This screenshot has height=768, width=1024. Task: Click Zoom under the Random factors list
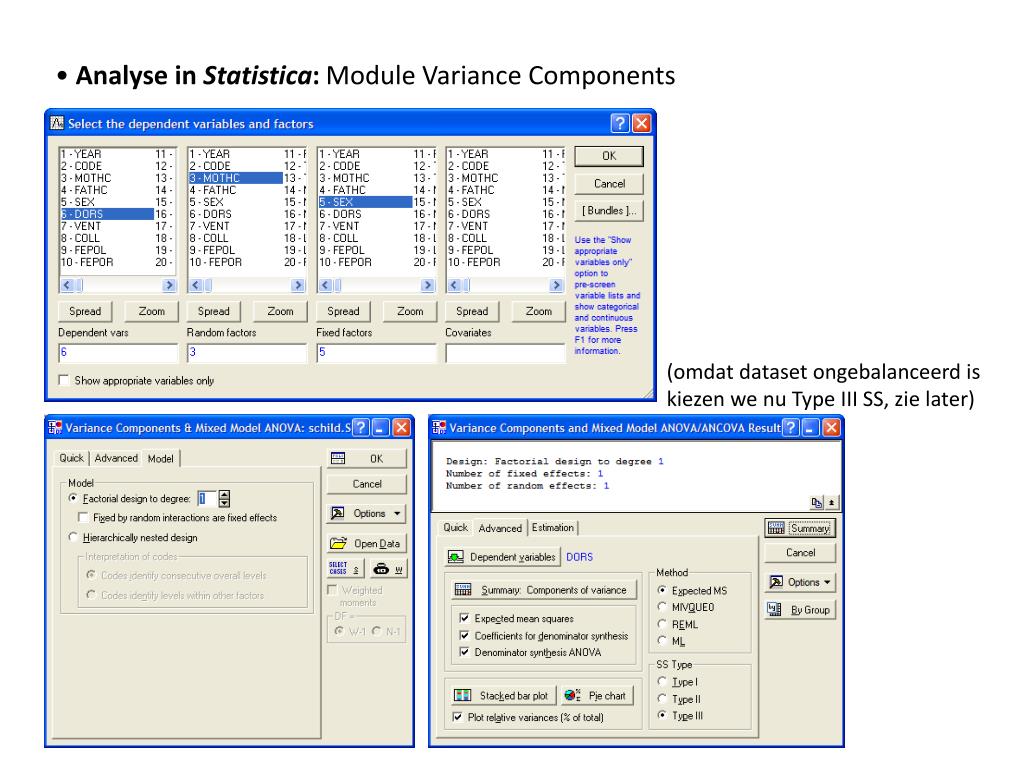click(280, 312)
